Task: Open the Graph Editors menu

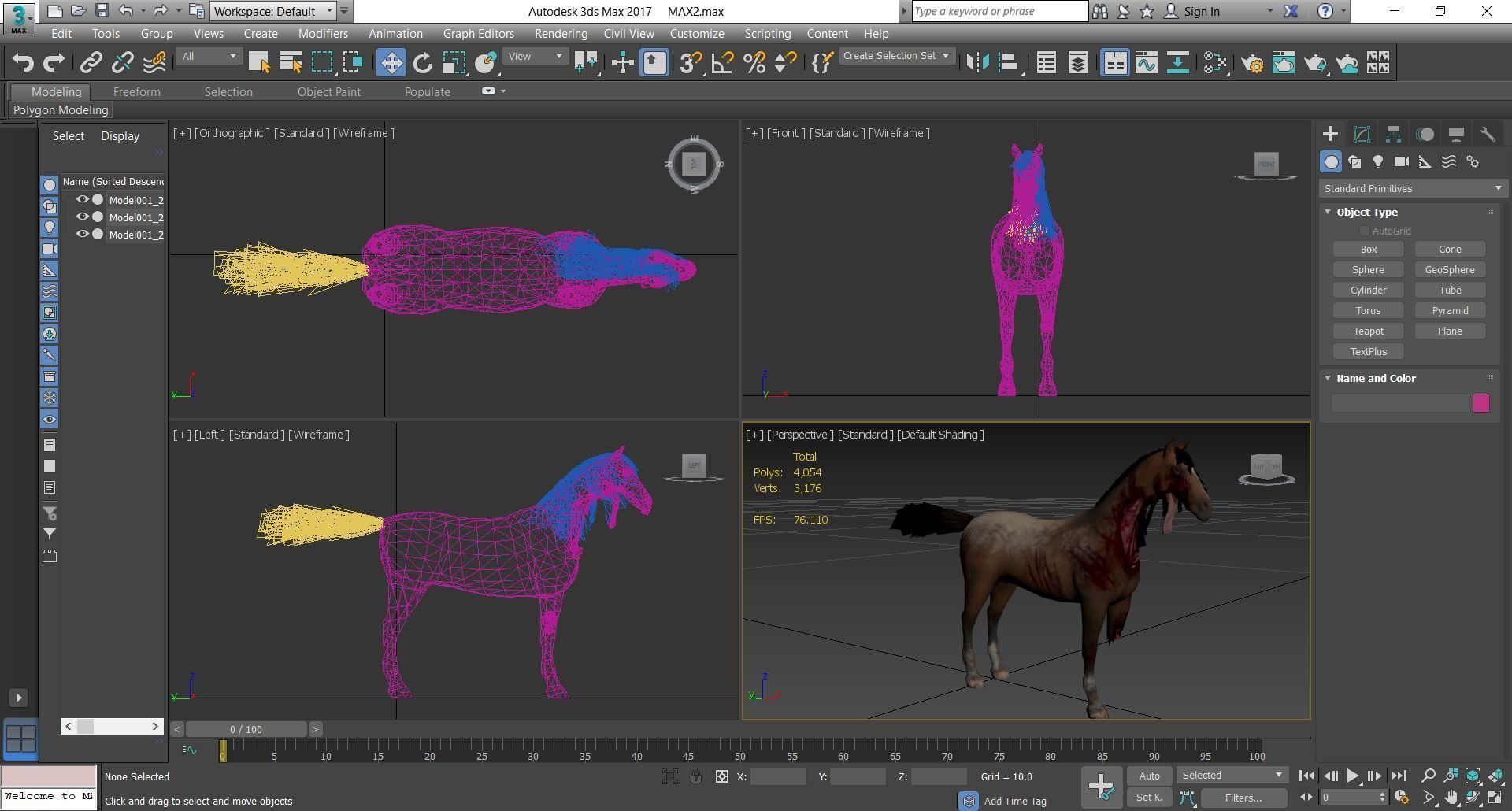Action: coord(478,34)
